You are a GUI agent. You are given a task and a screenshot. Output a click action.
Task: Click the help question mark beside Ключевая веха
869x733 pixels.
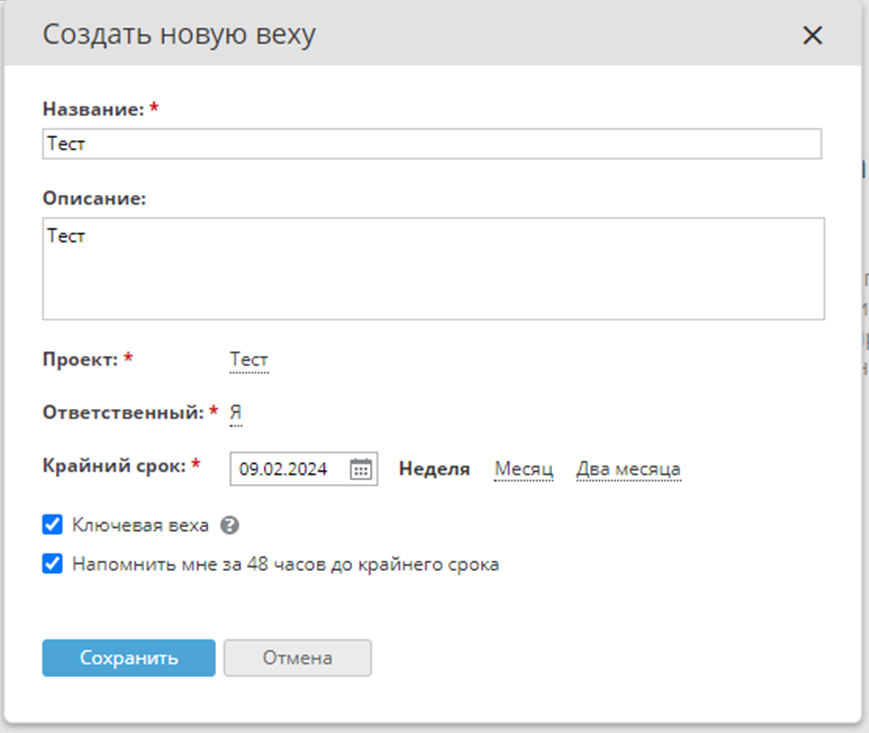click(x=230, y=525)
